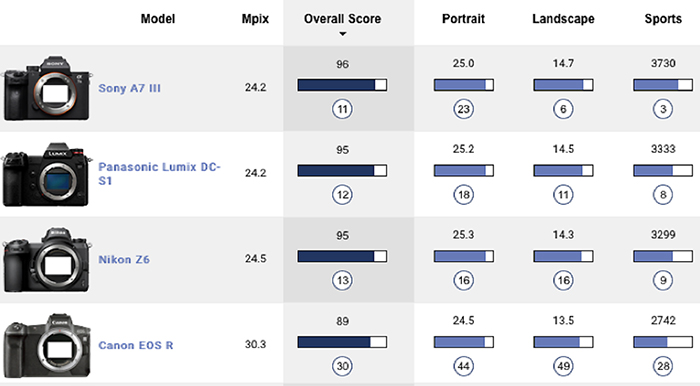The height and width of the screenshot is (386, 700).
Task: Open the Sony A7 III link
Action: (x=129, y=88)
